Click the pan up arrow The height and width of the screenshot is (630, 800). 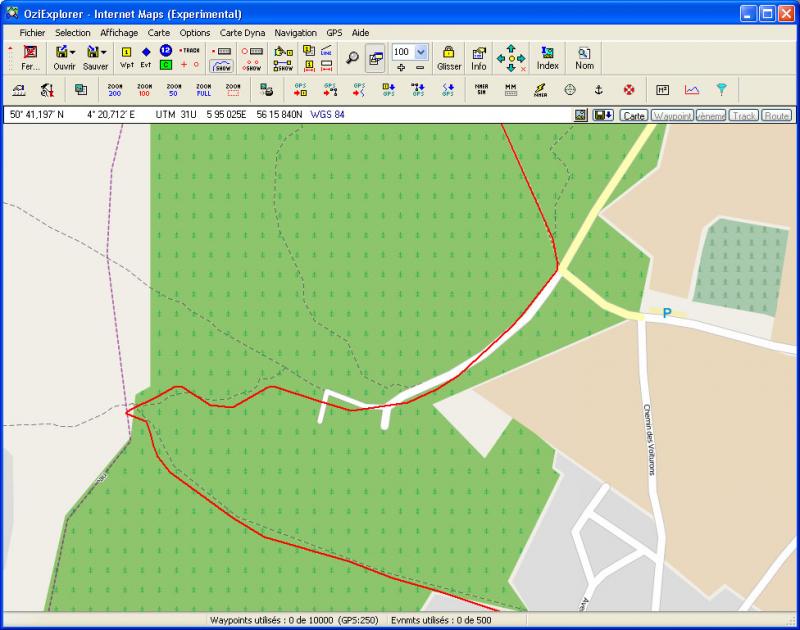[511, 48]
